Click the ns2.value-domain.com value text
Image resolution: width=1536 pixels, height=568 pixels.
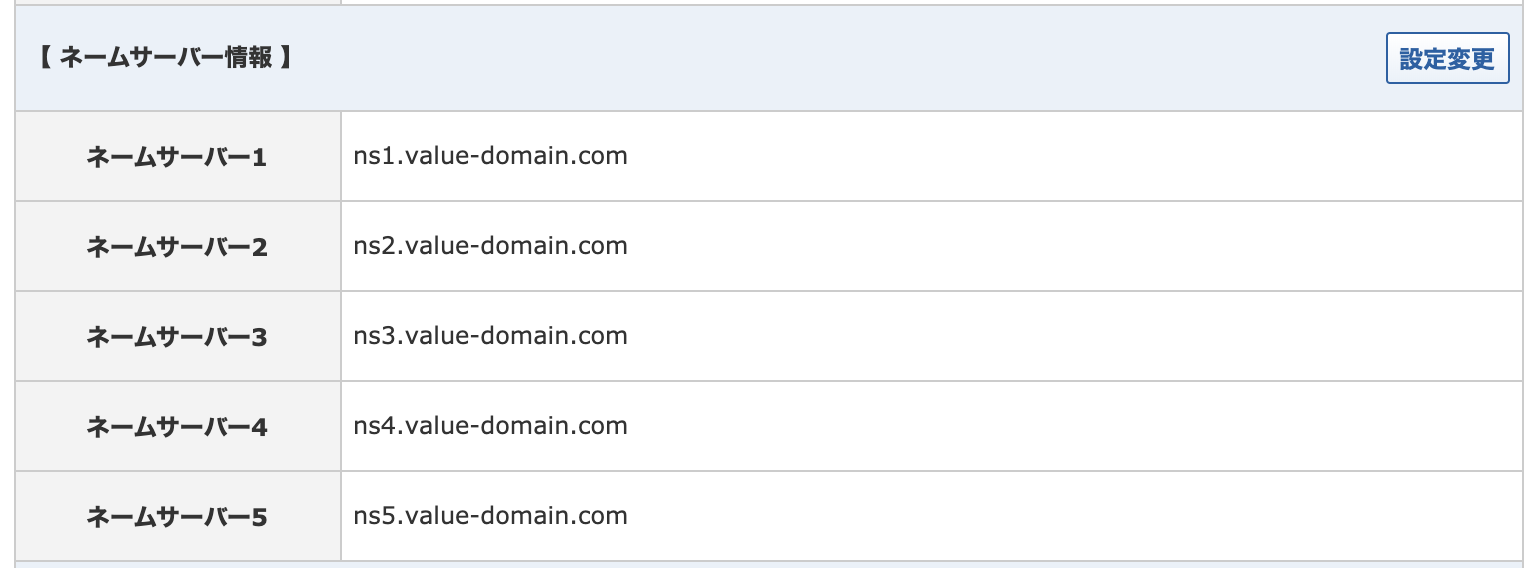pos(490,246)
